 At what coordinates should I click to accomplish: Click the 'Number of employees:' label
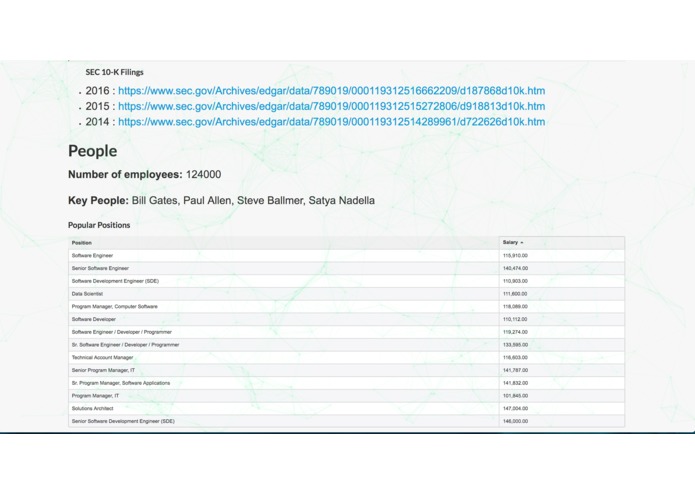tap(125, 175)
